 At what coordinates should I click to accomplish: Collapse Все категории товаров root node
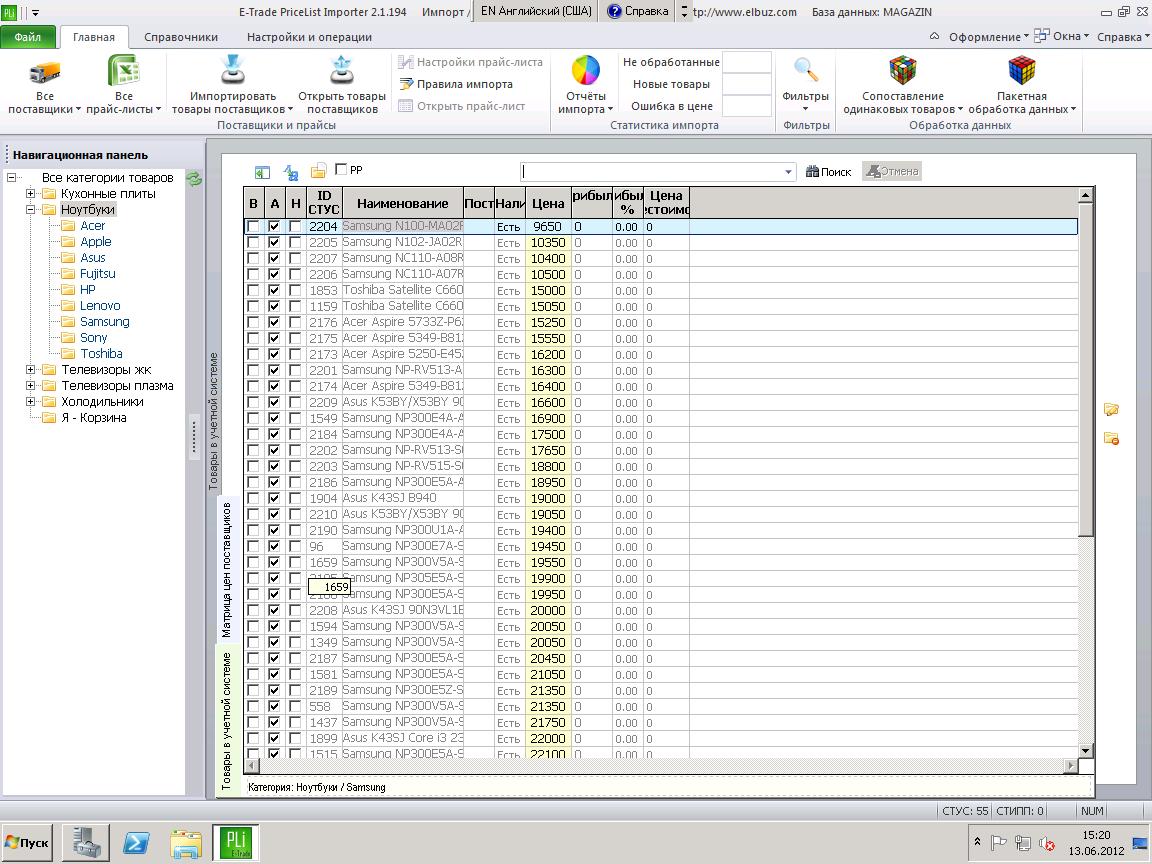[11, 178]
